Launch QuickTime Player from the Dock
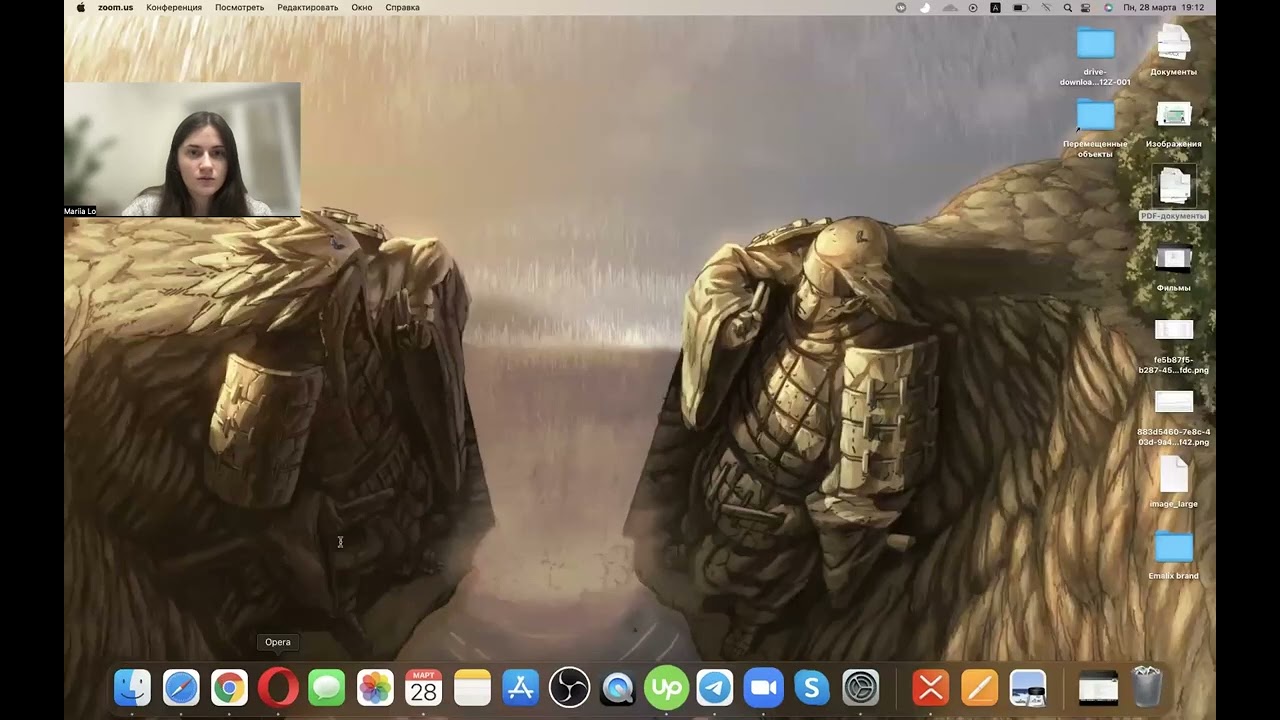Image resolution: width=1280 pixels, height=720 pixels. click(x=618, y=688)
